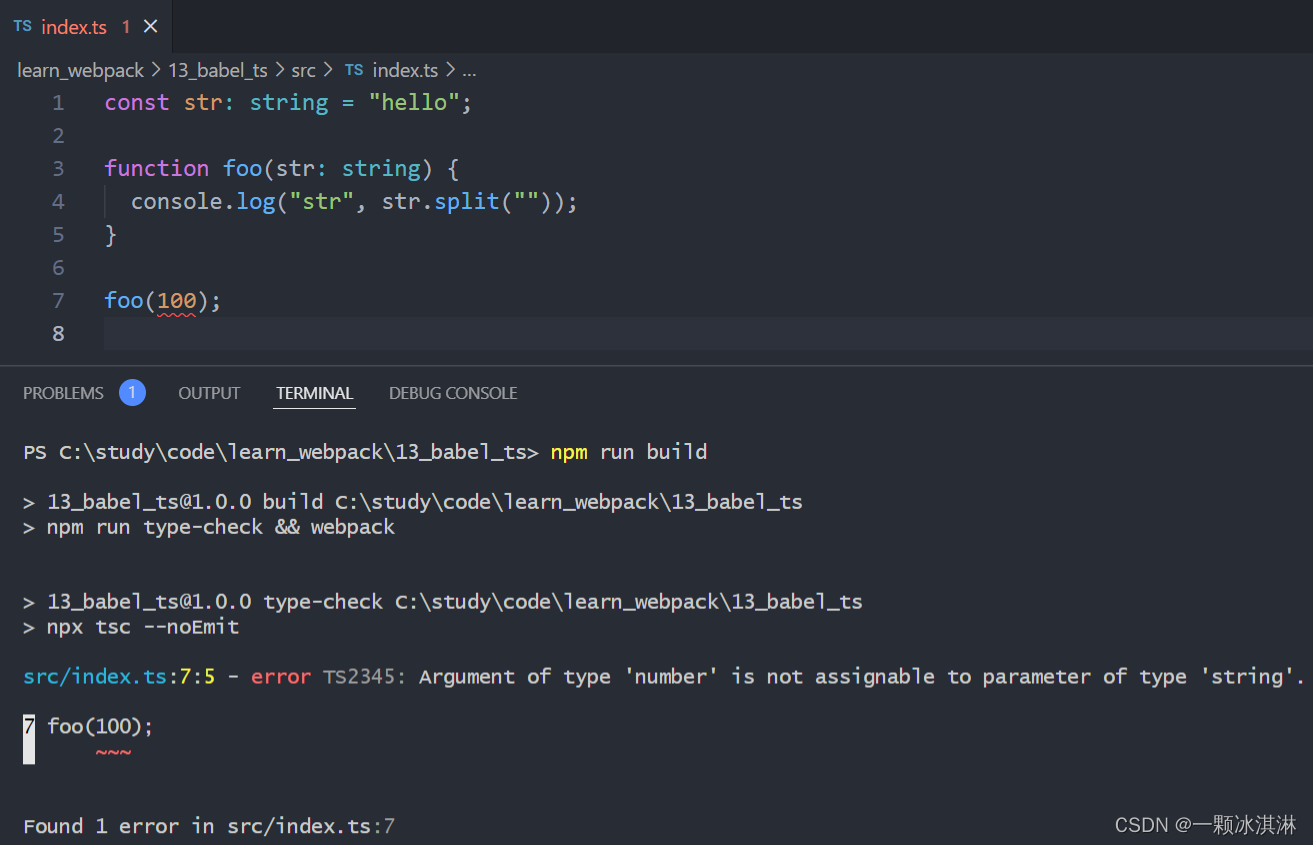Open src/index.ts:7:5 error link in terminal
This screenshot has width=1313, height=845.
pos(120,677)
